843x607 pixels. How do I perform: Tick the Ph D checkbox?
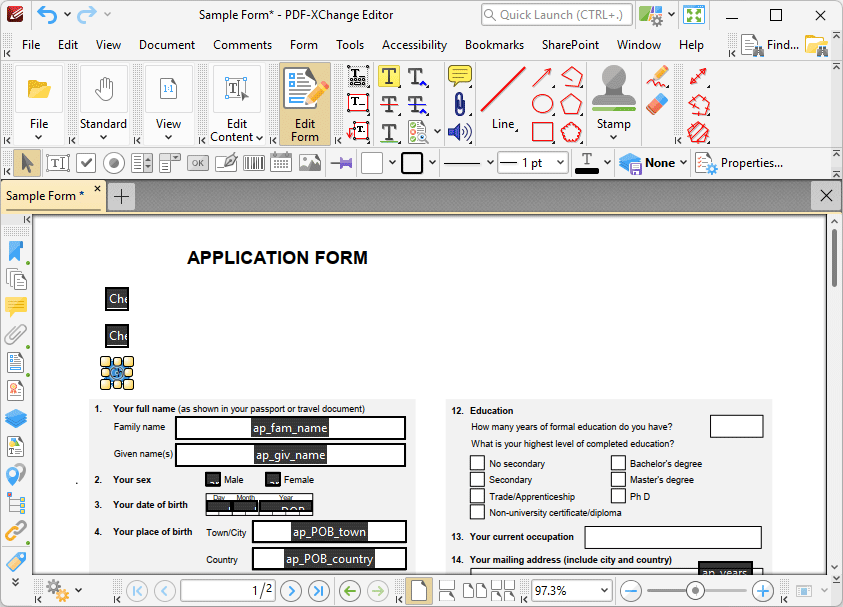pyautogui.click(x=618, y=496)
